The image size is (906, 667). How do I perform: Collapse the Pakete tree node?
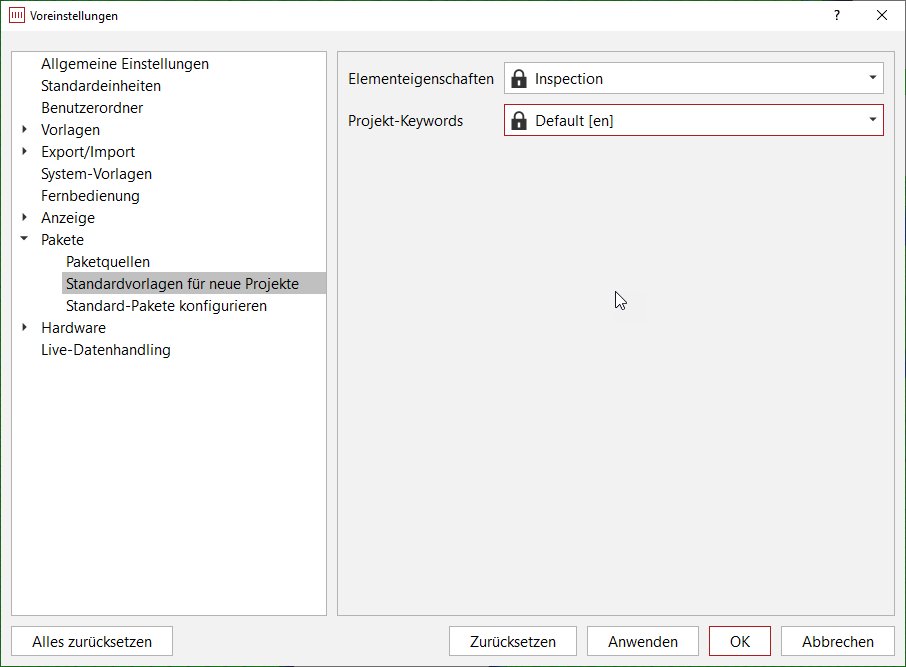[x=24, y=239]
